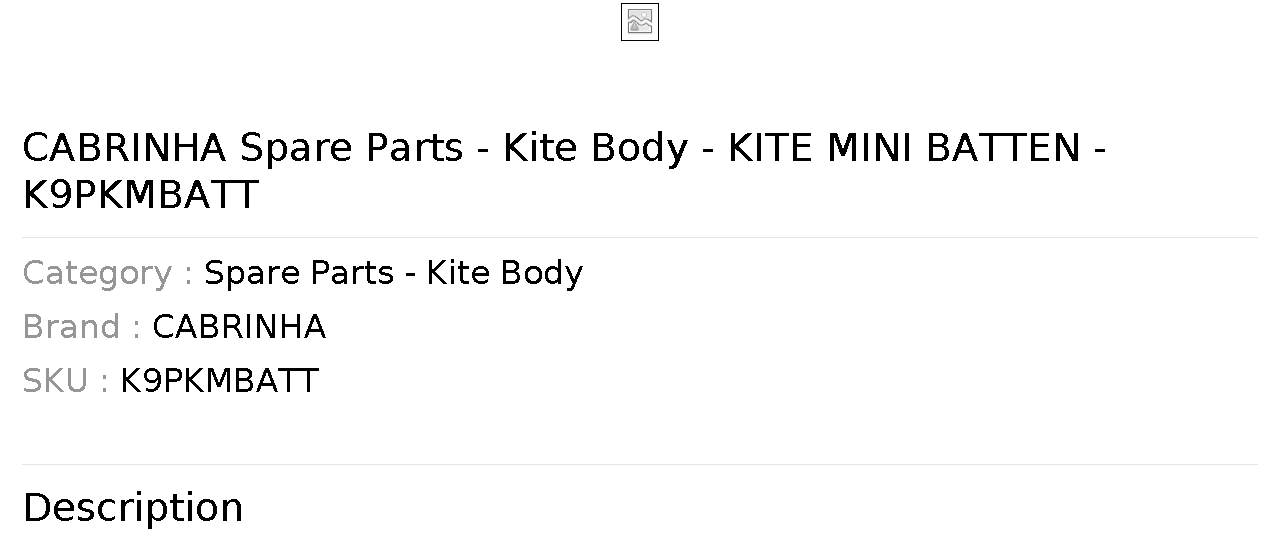Screen dimensions: 1280x553
Task: Click K9PKMBATT on the title's second line
Action: tap(140, 196)
